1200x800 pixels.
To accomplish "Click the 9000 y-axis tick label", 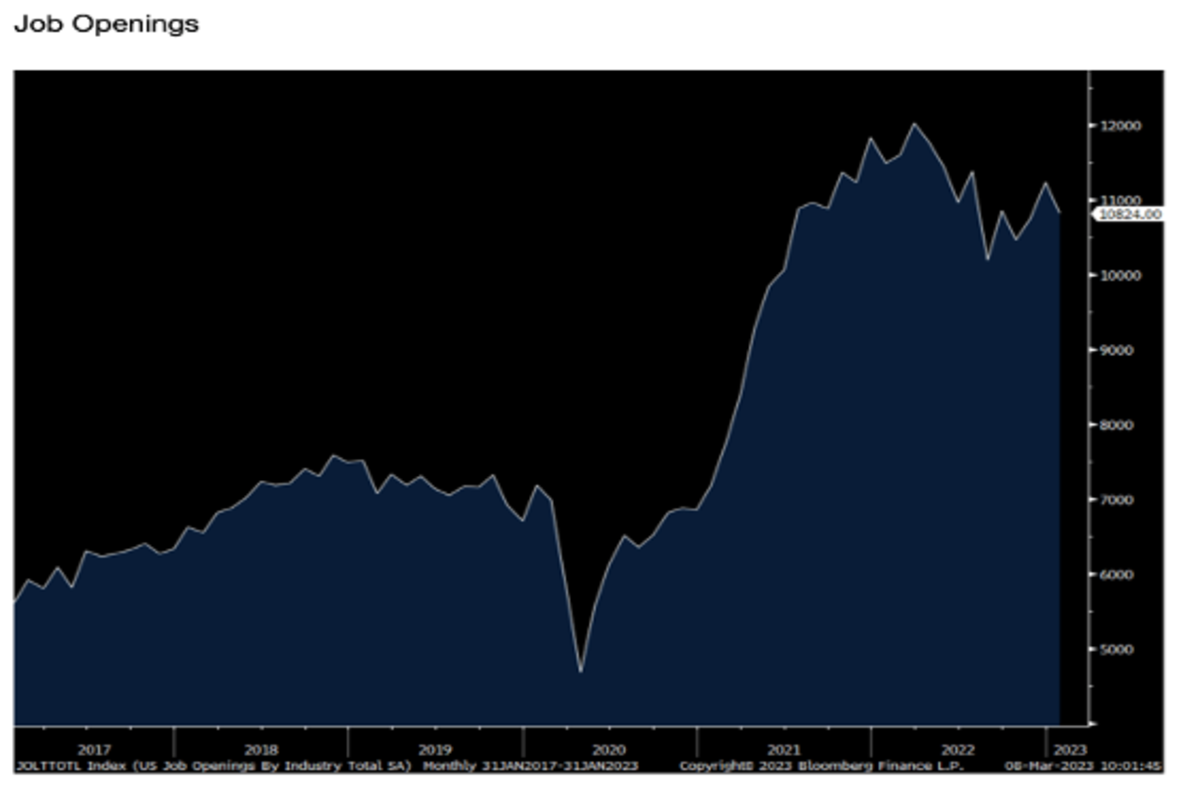I will tap(1121, 350).
